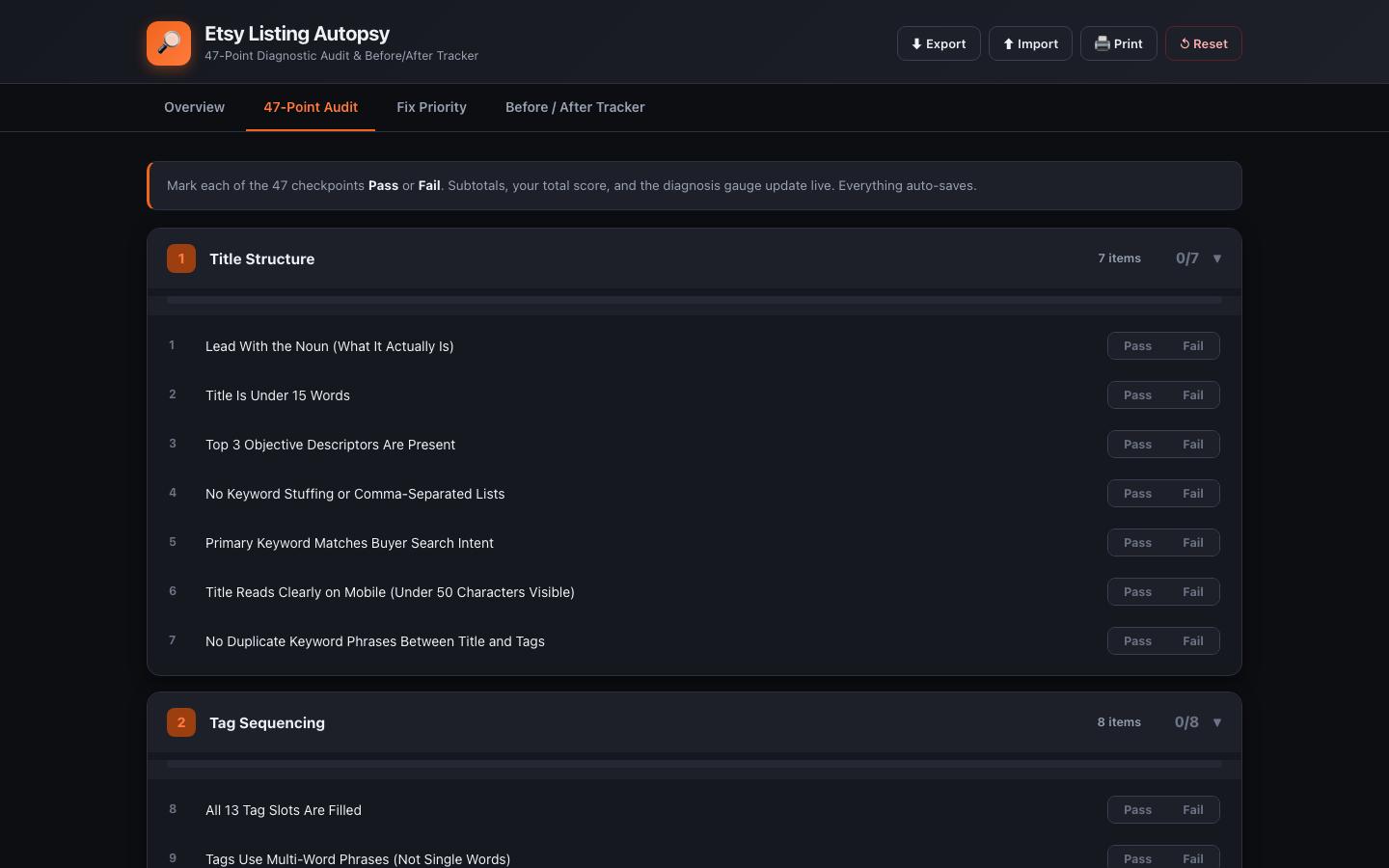Mark 'Title Is Under 15 Words' as Pass
Image resolution: width=1389 pixels, height=868 pixels.
click(x=1137, y=395)
